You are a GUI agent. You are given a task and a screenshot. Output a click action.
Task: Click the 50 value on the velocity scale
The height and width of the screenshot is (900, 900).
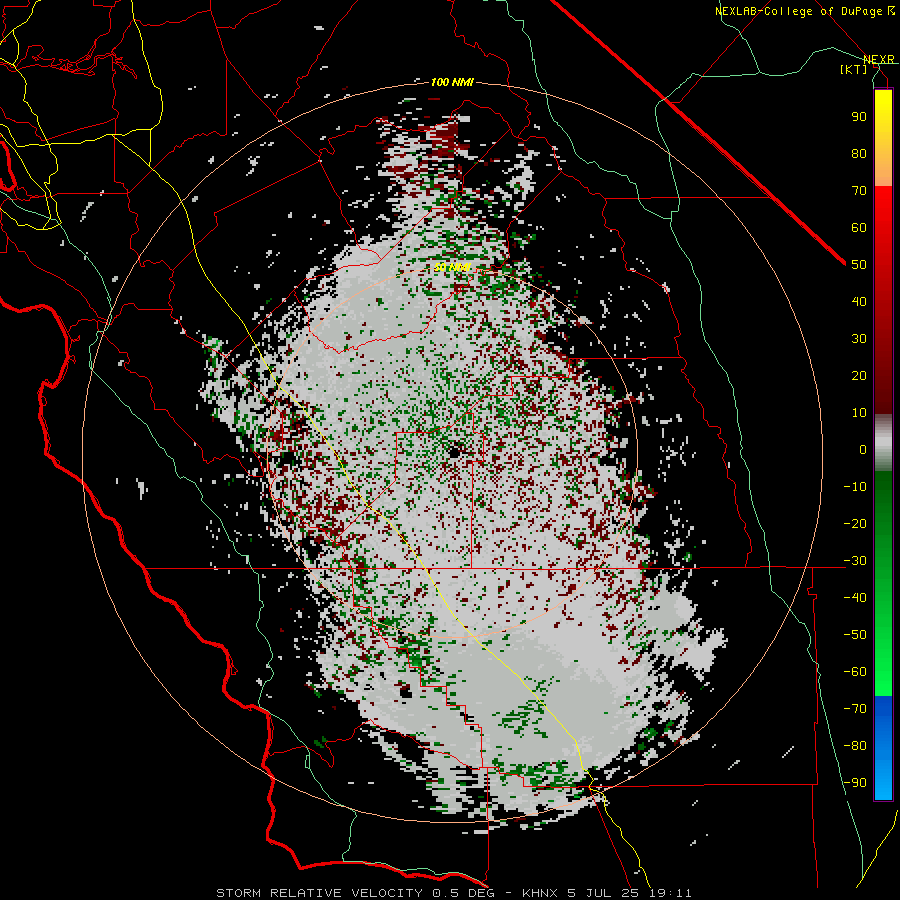tap(859, 265)
